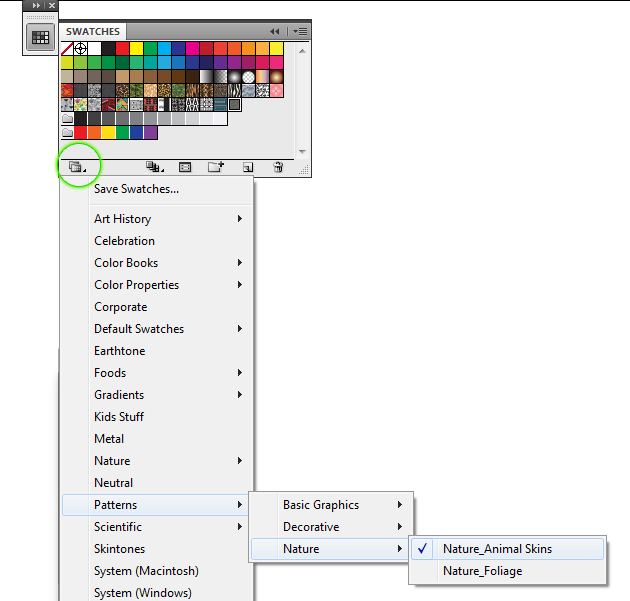The image size is (630, 601).
Task: Expand the Color Properties submenu
Action: point(158,285)
